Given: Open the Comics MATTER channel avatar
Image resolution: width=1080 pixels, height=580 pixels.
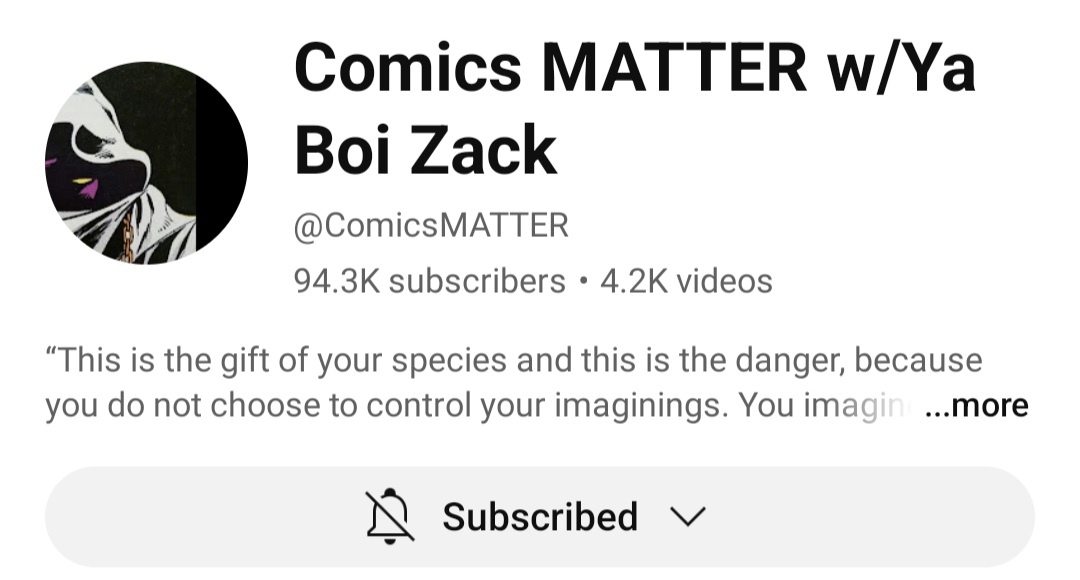Looking at the screenshot, I should 146,163.
